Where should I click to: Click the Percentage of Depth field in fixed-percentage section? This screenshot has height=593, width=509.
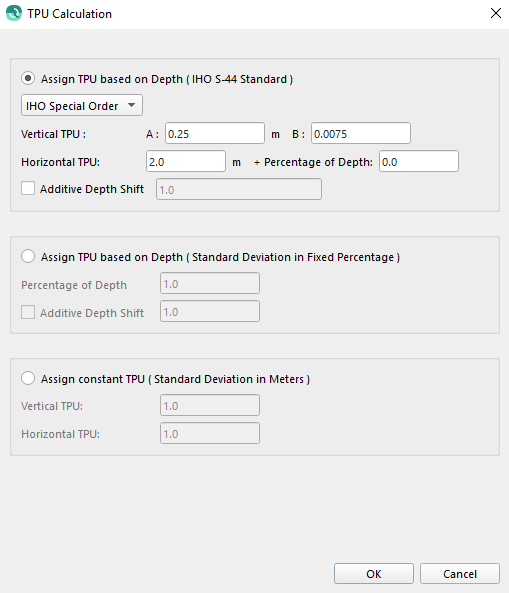pos(210,283)
